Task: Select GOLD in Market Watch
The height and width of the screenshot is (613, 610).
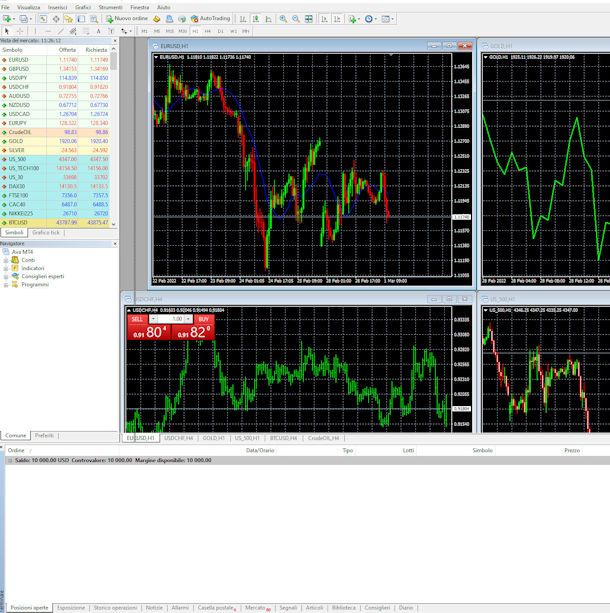Action: tap(55, 141)
